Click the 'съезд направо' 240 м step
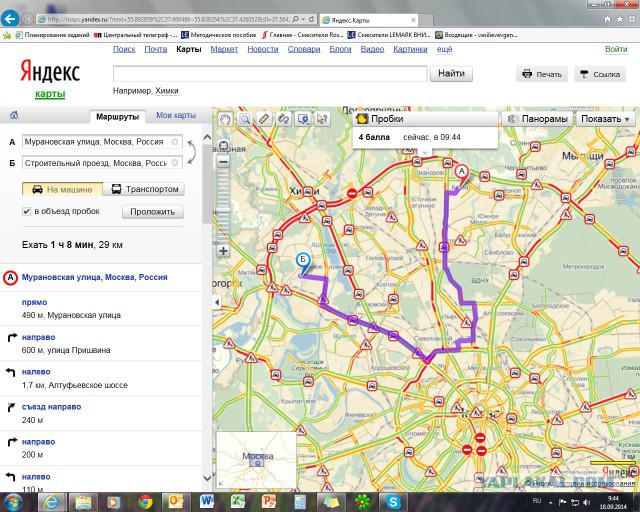Image resolution: width=640 pixels, height=512 pixels. click(x=101, y=413)
